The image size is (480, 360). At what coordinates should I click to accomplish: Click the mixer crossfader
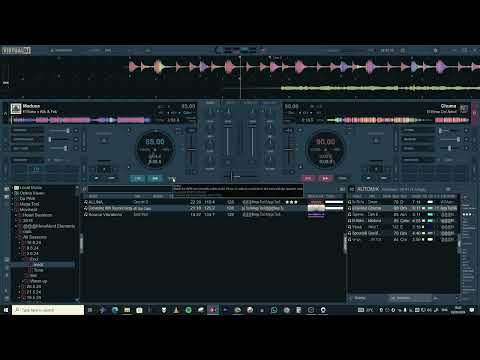pos(241,176)
